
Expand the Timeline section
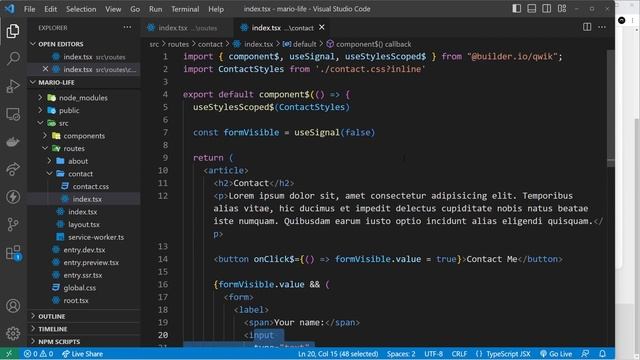point(83,329)
